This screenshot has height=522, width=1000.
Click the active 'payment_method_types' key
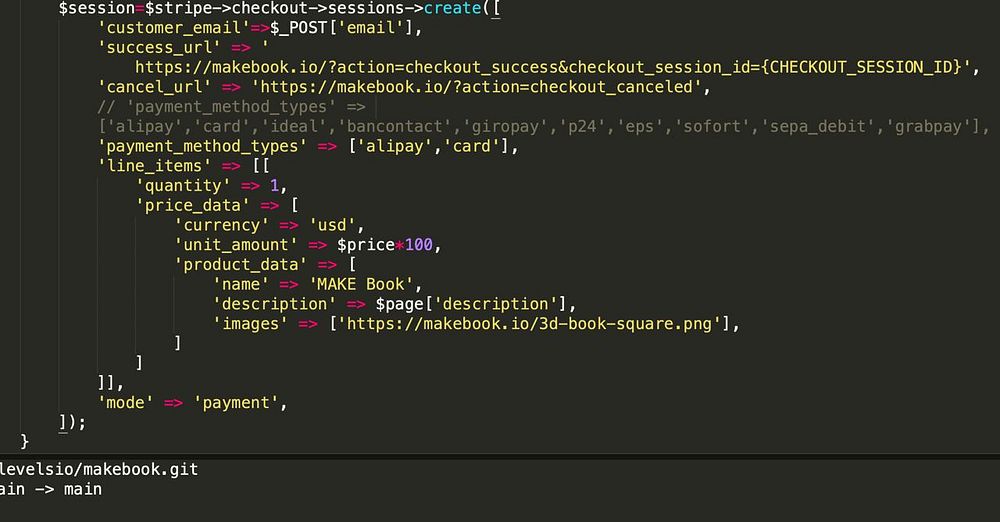click(x=202, y=146)
